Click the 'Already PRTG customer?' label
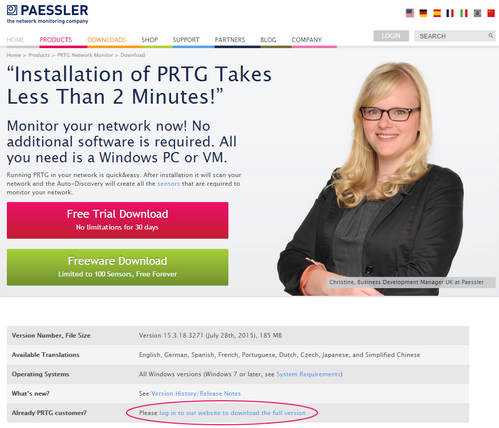This screenshot has height=428, width=499. 49,413
